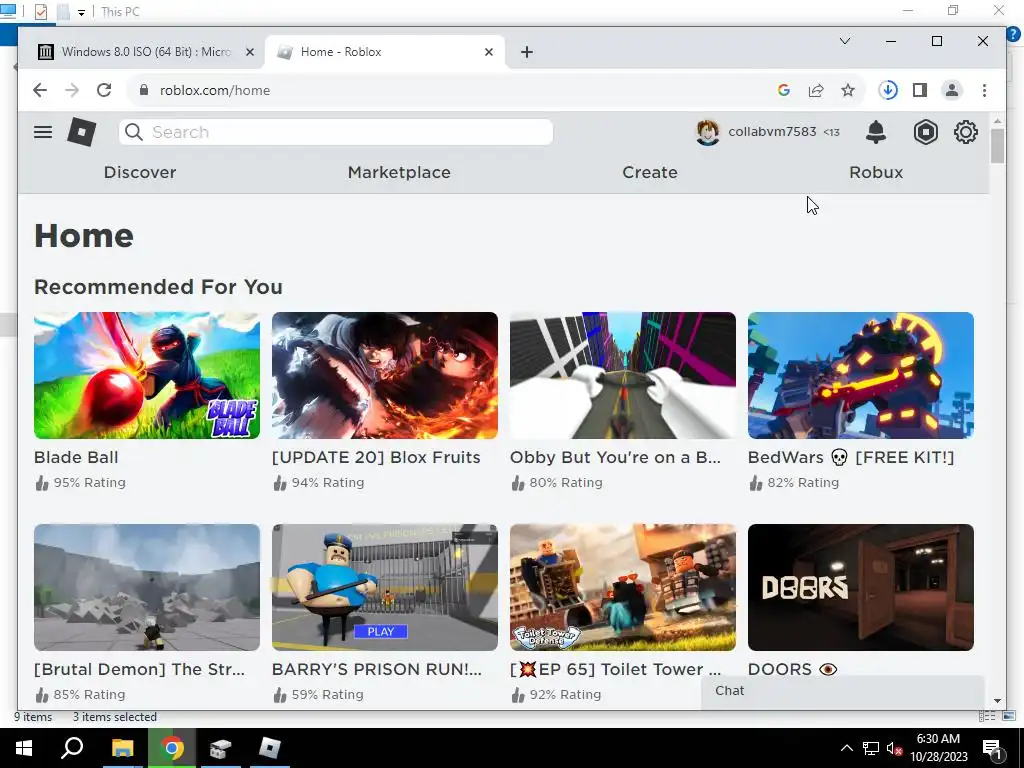
Task: Click the Blade Ball title link
Action: 76,457
